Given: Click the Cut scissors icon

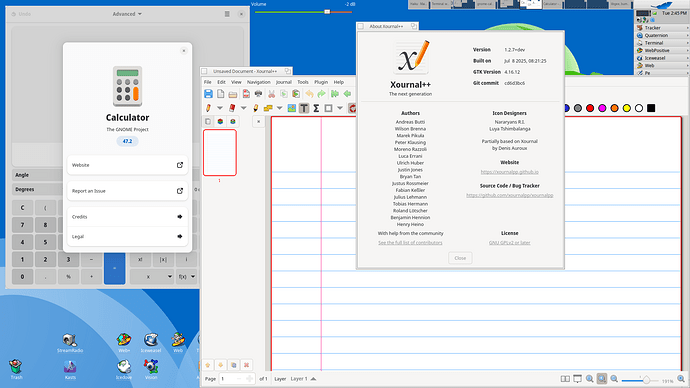Looking at the screenshot, I should [272, 94].
